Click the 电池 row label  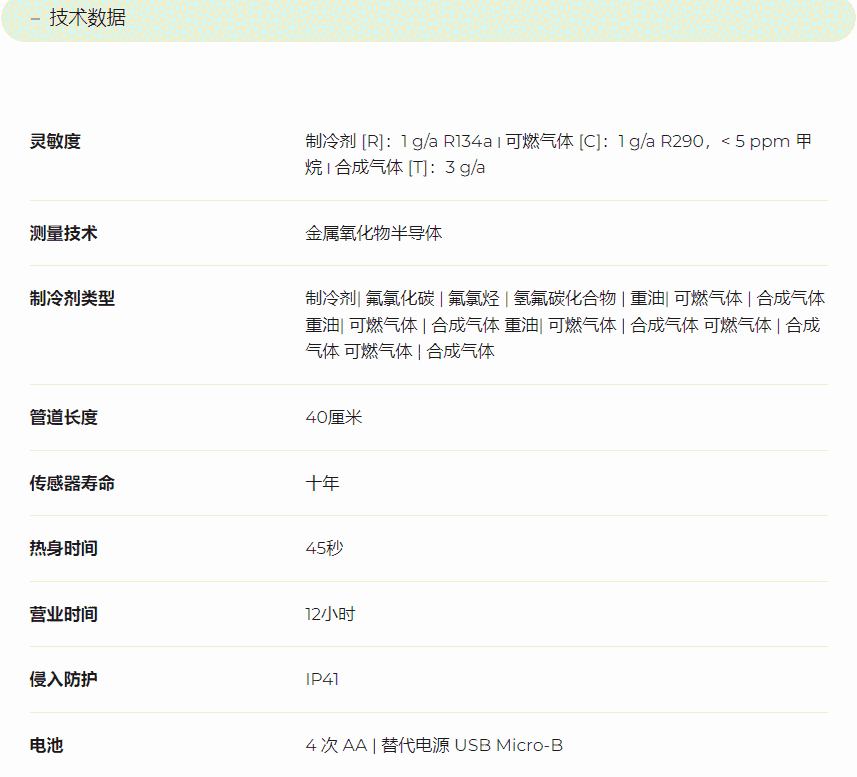click(46, 745)
